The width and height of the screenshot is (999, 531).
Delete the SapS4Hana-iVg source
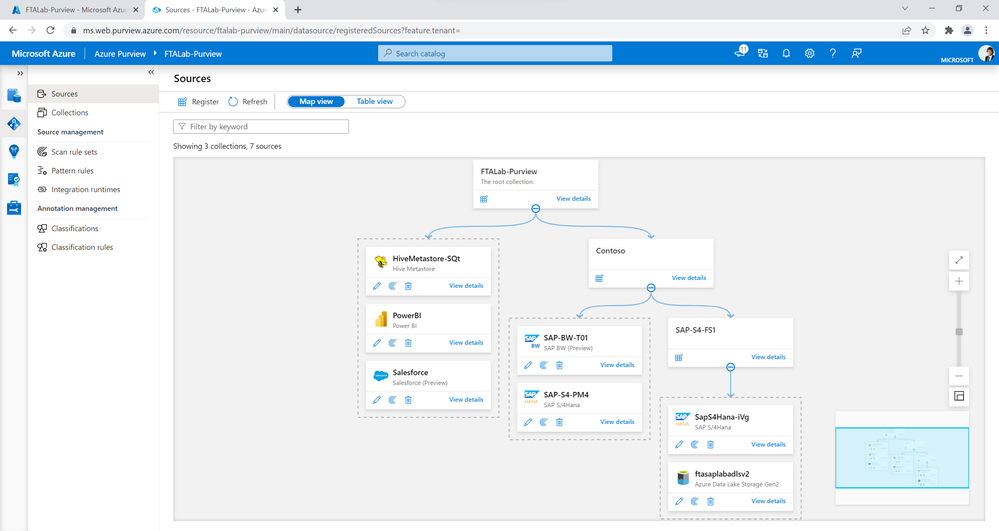710,444
